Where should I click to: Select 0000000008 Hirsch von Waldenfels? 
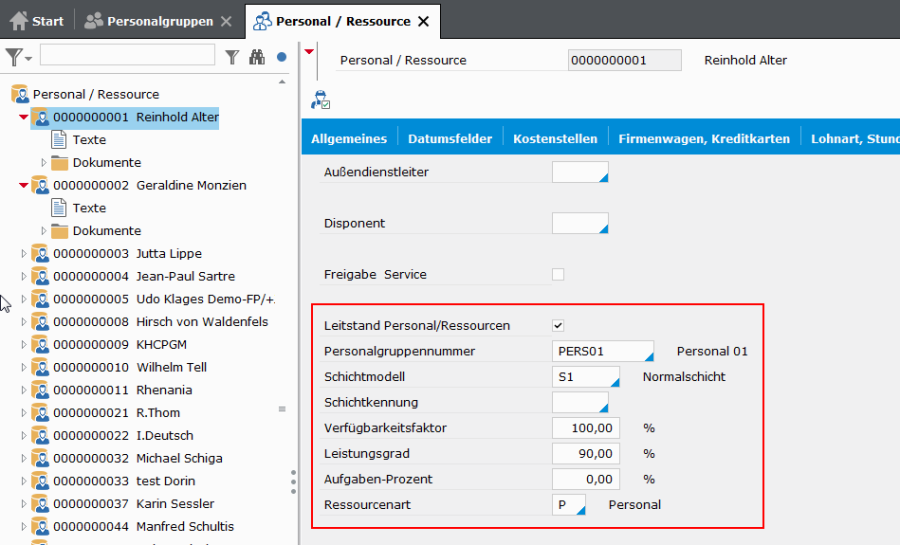(x=161, y=321)
